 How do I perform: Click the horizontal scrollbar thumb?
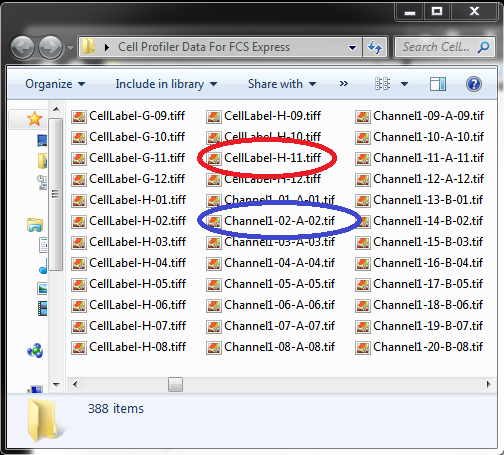coord(175,384)
